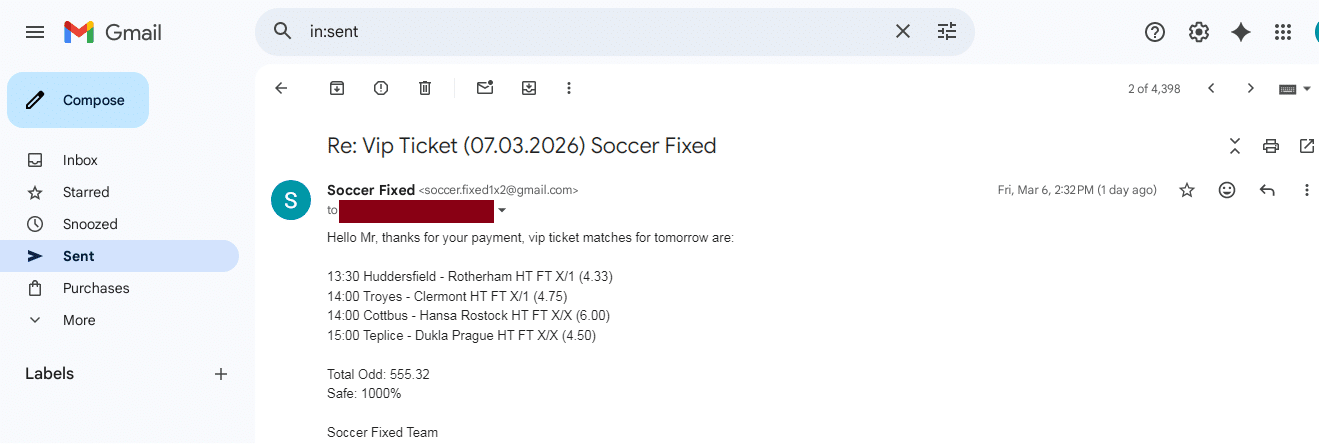Print the email with printer icon
Image resolution: width=1319 pixels, height=445 pixels.
coord(1271,146)
